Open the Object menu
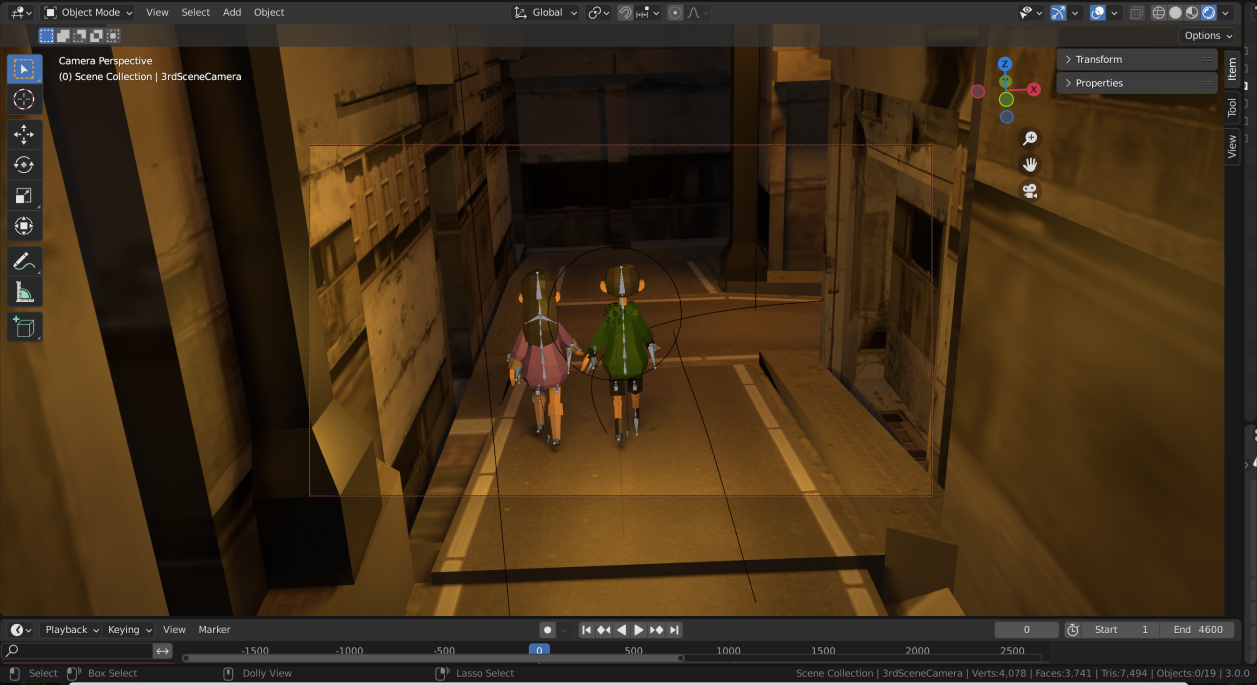This screenshot has width=1257, height=685. click(269, 13)
